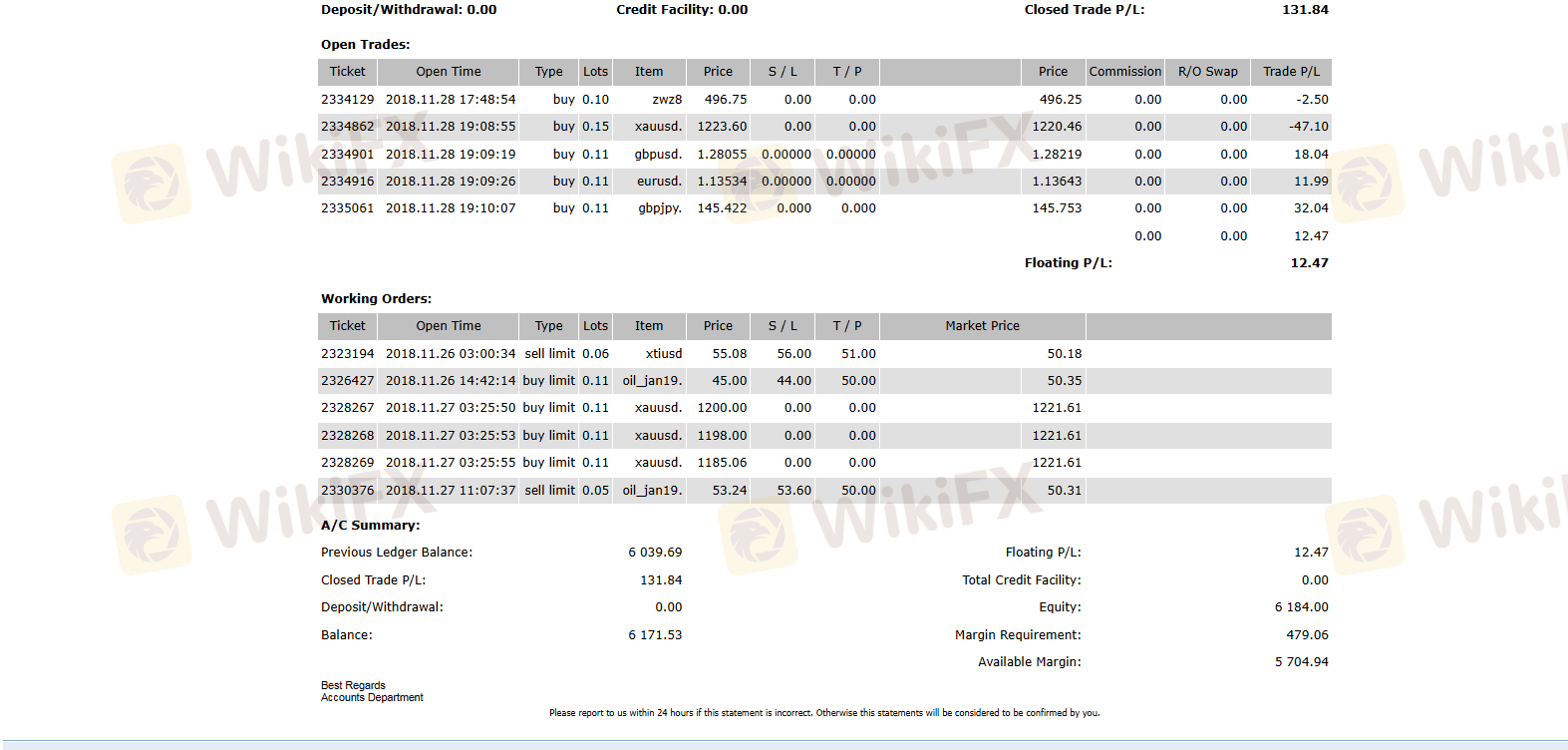Click the Accounts Department signature text
This screenshot has height=750, width=1568.
pyautogui.click(x=372, y=698)
